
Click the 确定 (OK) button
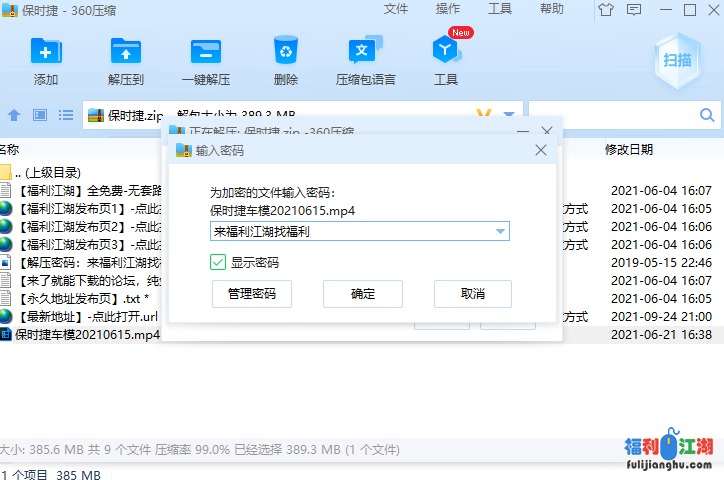pos(362,294)
